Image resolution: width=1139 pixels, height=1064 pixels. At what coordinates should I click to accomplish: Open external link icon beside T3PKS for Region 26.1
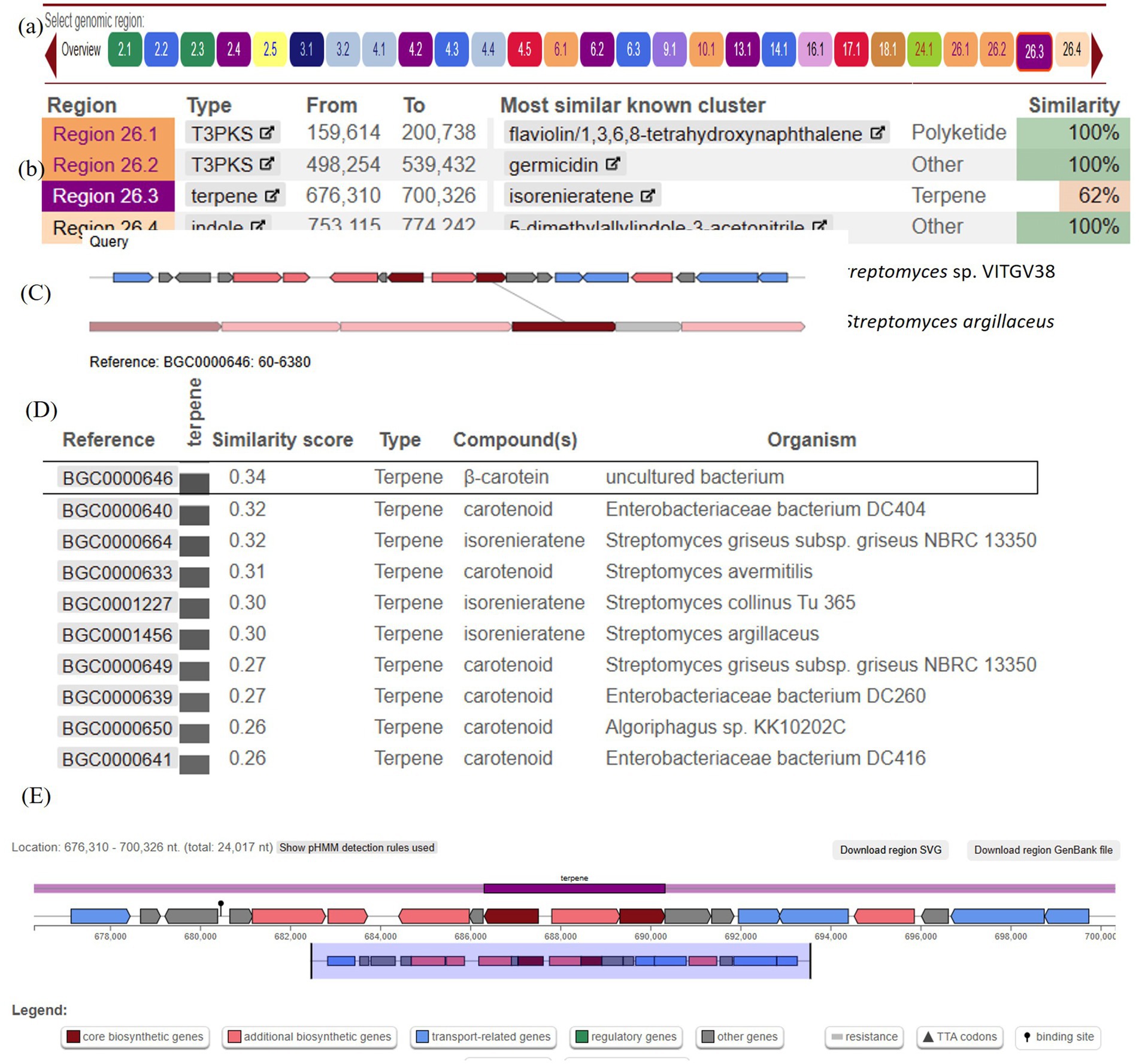click(x=266, y=133)
